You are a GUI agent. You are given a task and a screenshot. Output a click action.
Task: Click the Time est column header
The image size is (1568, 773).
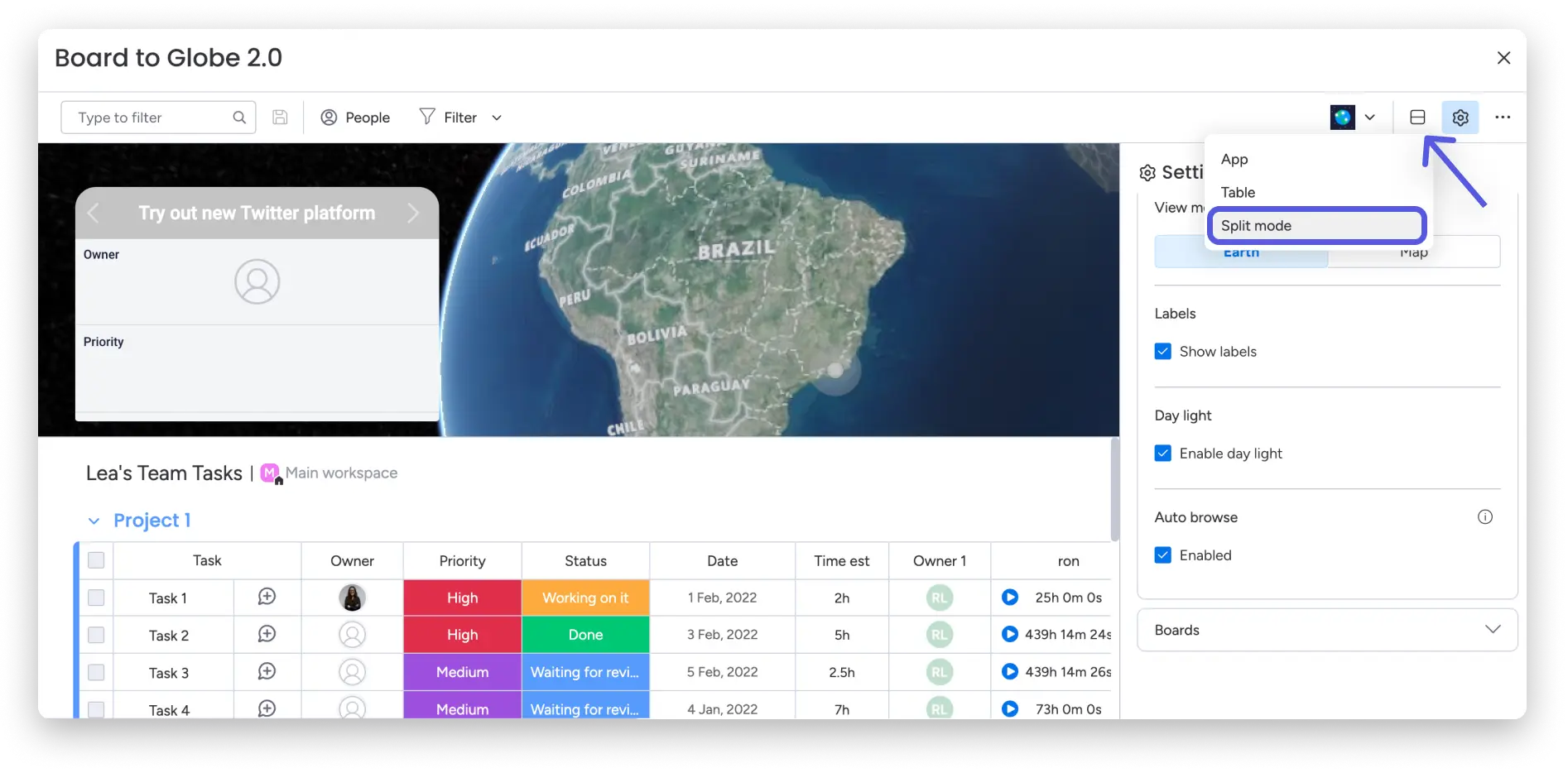click(x=842, y=561)
